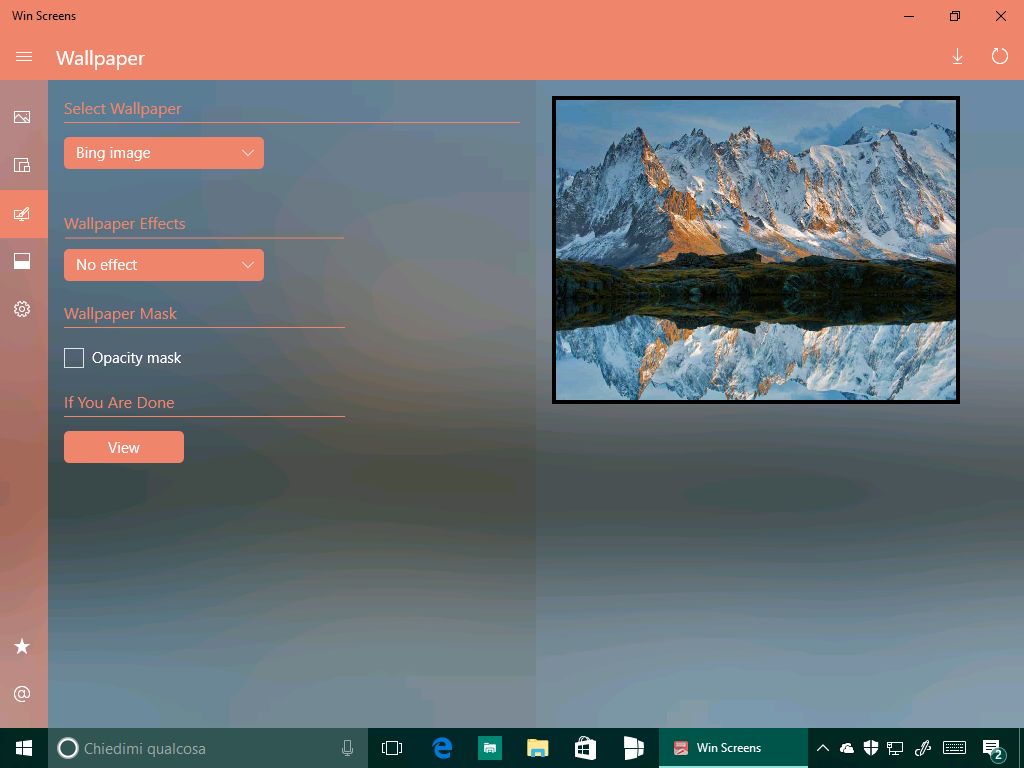Open the overlapping screens page in sidebar

point(22,165)
